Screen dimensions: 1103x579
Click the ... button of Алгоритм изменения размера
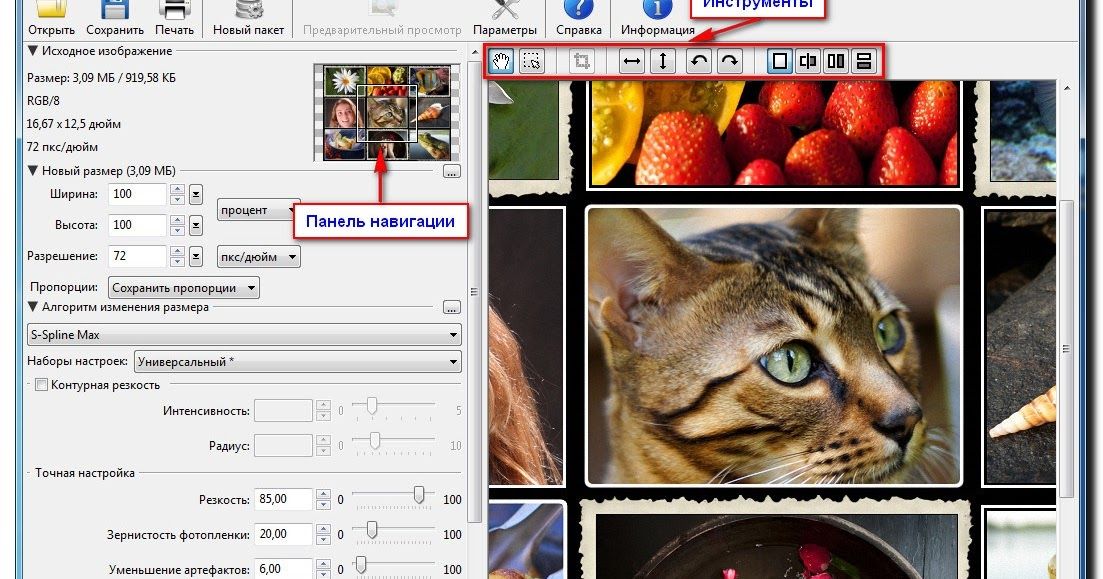pyautogui.click(x=452, y=307)
